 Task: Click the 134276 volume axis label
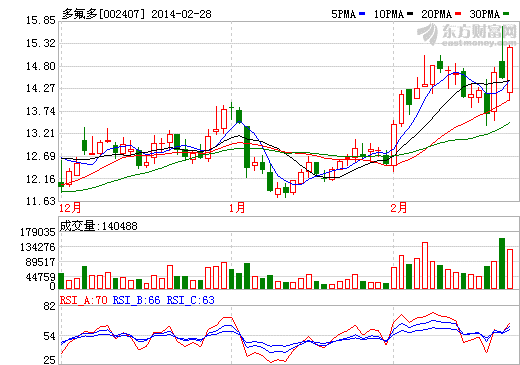(x=38, y=247)
